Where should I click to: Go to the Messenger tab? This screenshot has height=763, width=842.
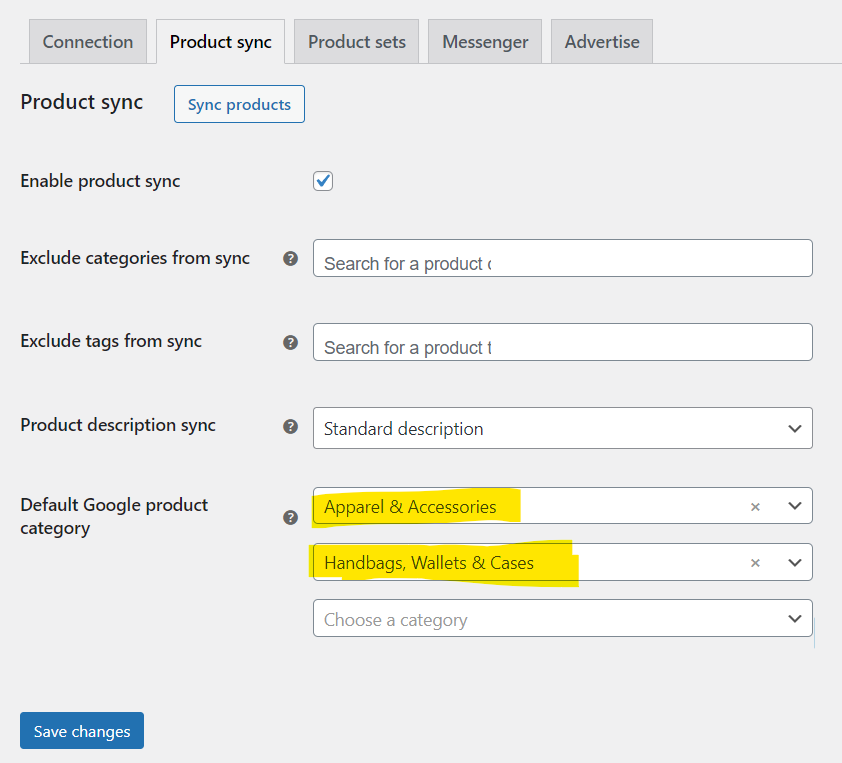pyautogui.click(x=485, y=42)
